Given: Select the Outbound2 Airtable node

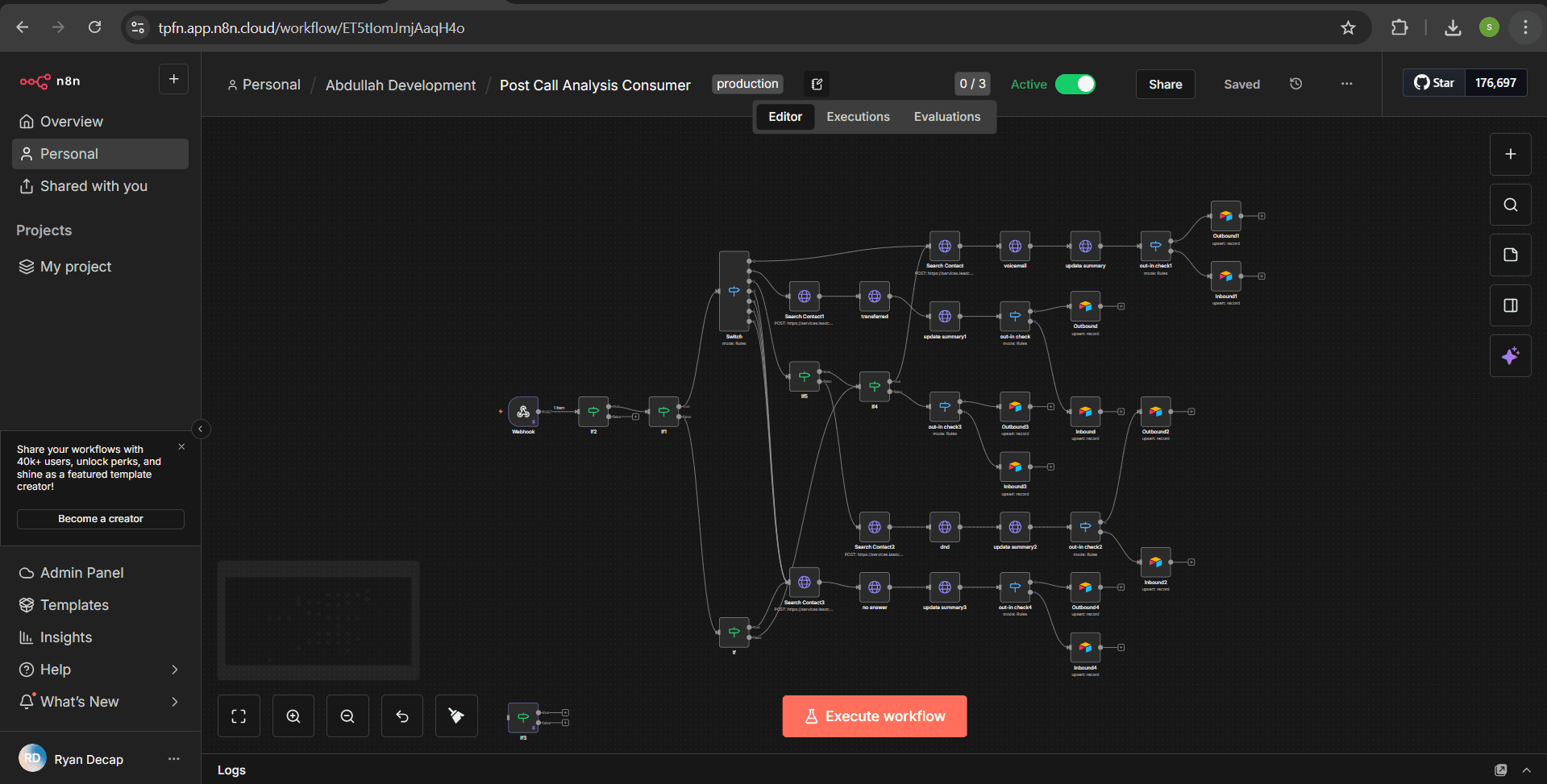Looking at the screenshot, I should tap(1155, 412).
